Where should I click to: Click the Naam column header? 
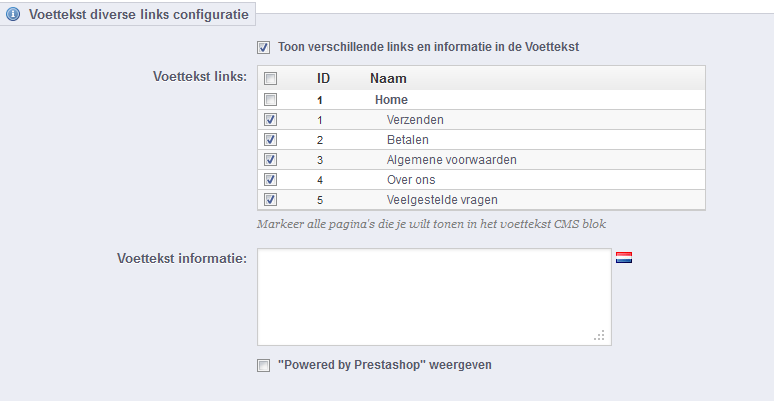pyautogui.click(x=387, y=78)
